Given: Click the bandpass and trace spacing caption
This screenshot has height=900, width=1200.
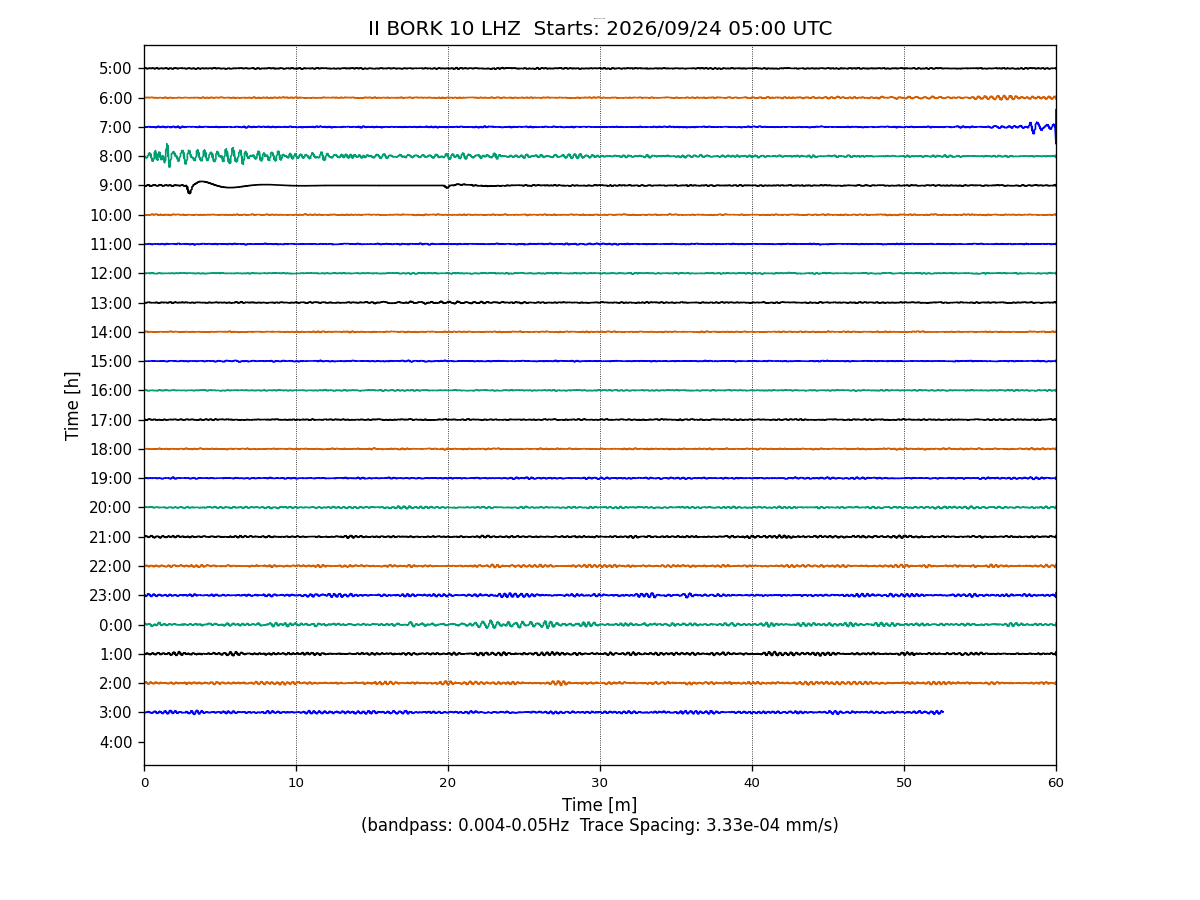Looking at the screenshot, I should 599,825.
